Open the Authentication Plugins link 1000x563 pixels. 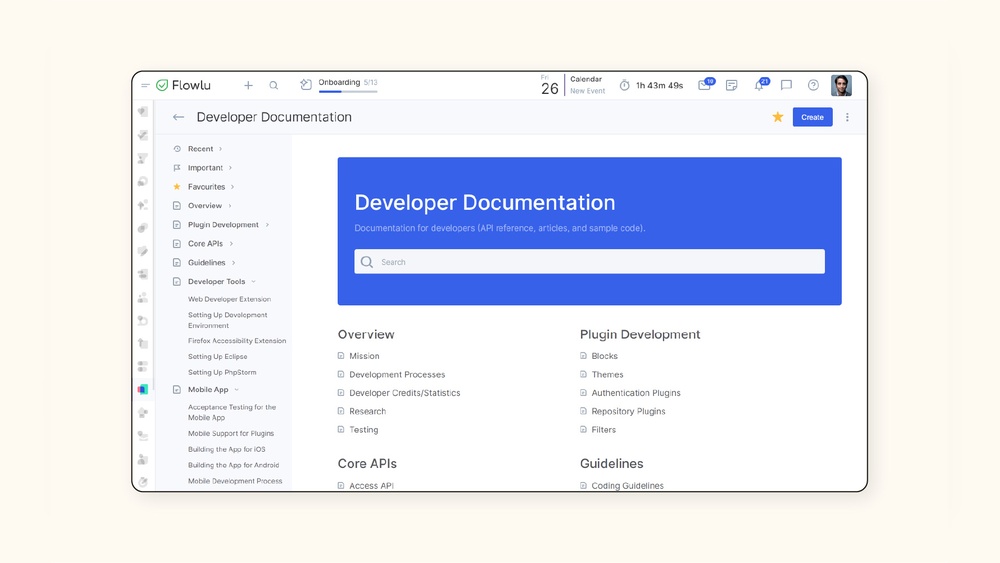[x=635, y=393]
